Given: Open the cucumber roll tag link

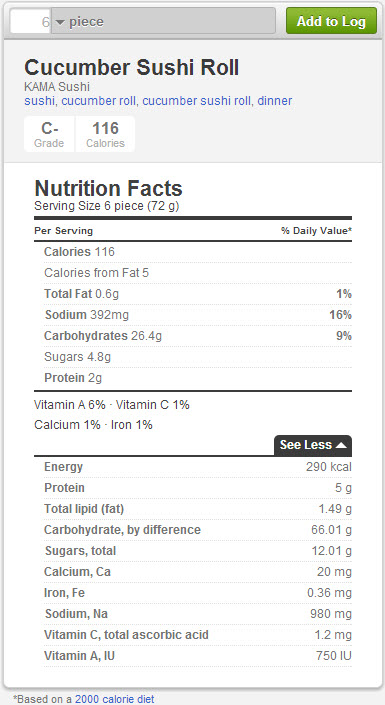Looking at the screenshot, I should 98,101.
